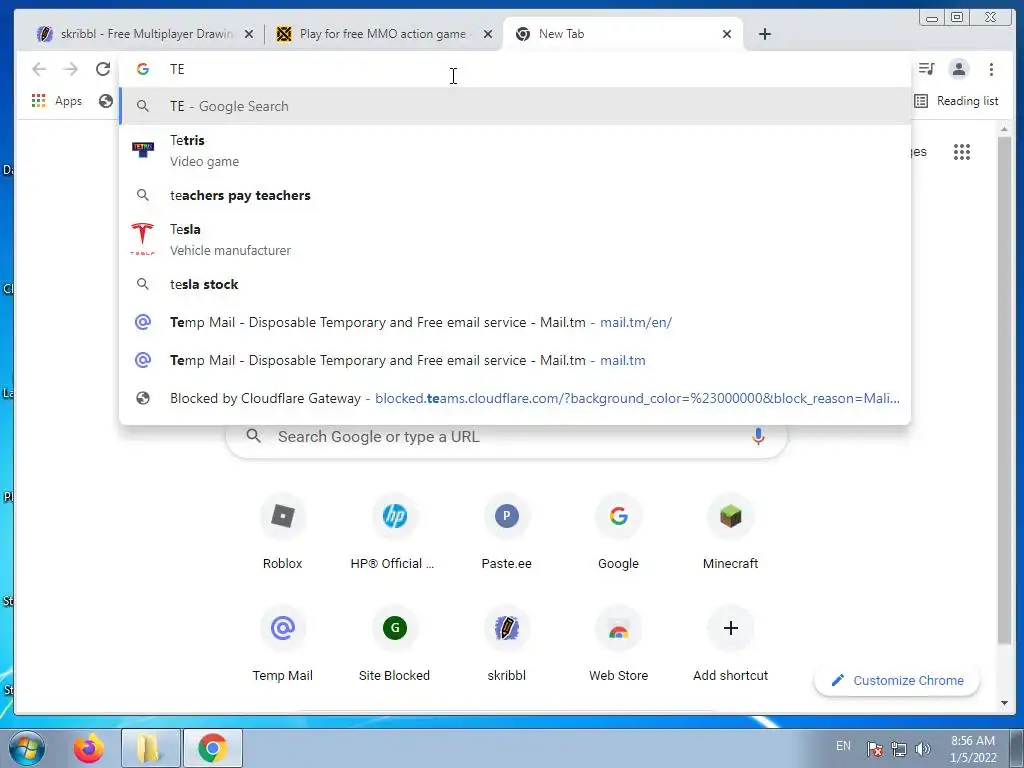Switch to Play for free MMO tab
Screen dimensions: 1024x768
pos(382,34)
